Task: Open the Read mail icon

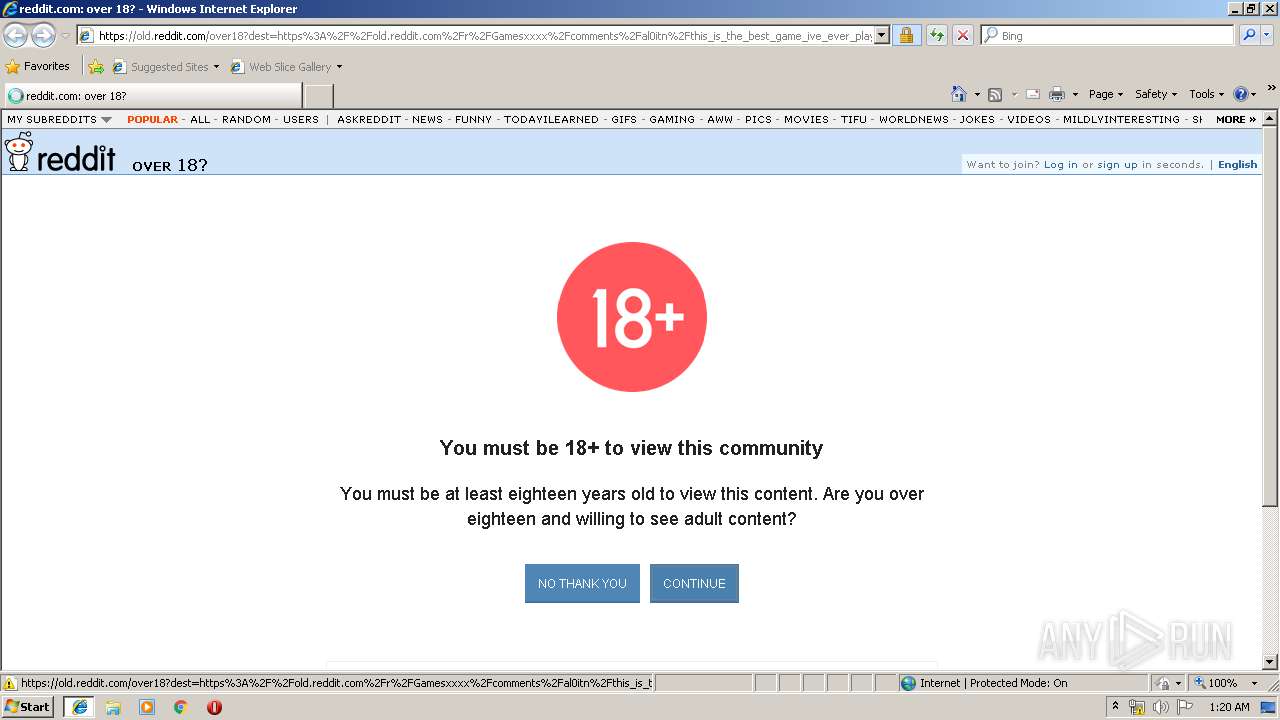Action: pyautogui.click(x=1033, y=94)
